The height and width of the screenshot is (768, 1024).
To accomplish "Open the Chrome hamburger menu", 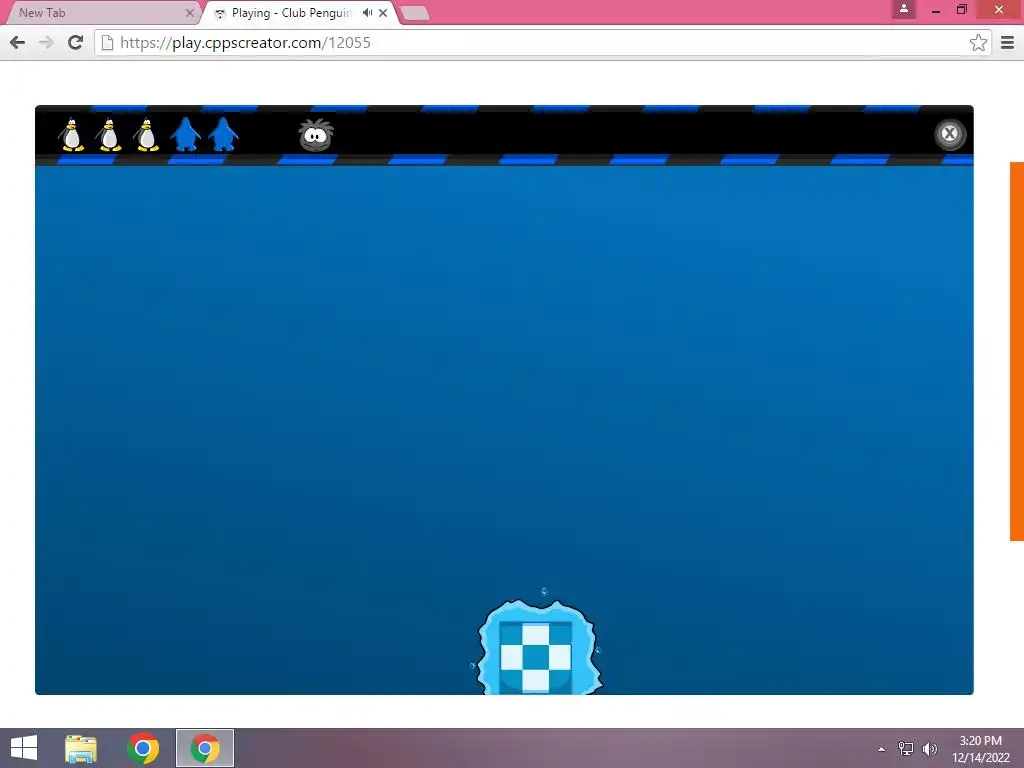I will [x=1008, y=42].
